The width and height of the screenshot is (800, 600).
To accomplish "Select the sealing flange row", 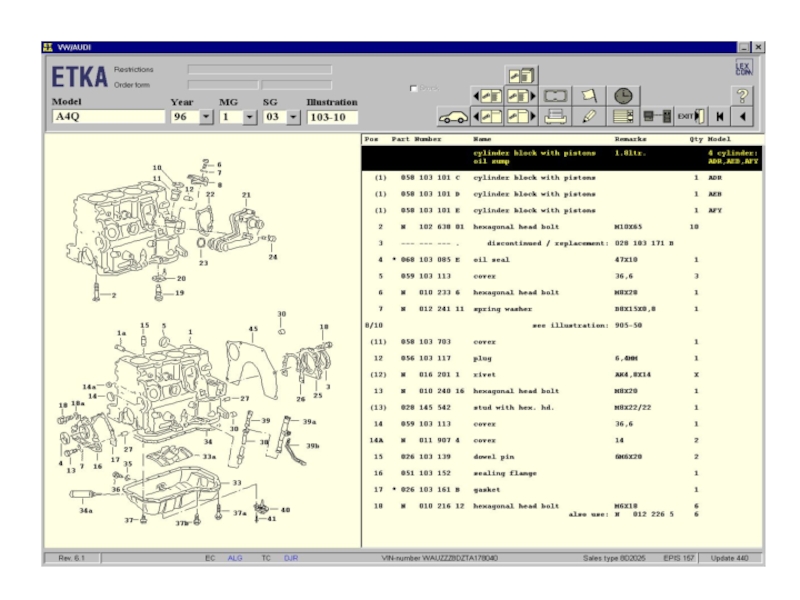I will 562,473.
